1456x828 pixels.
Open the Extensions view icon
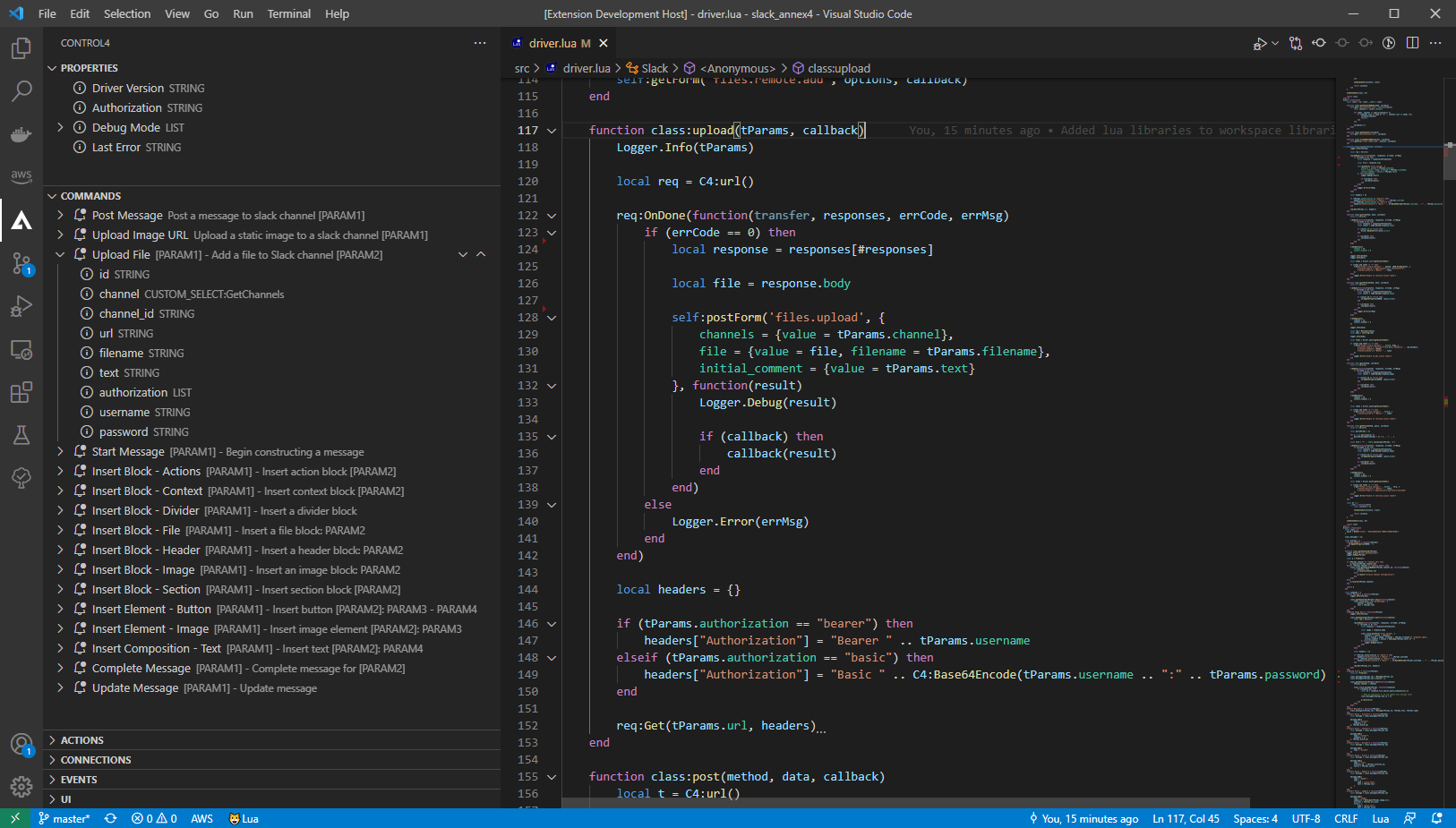[x=21, y=392]
